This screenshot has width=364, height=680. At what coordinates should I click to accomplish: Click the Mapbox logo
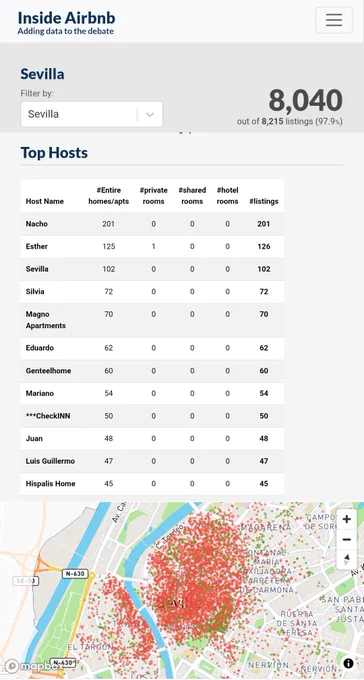31,665
